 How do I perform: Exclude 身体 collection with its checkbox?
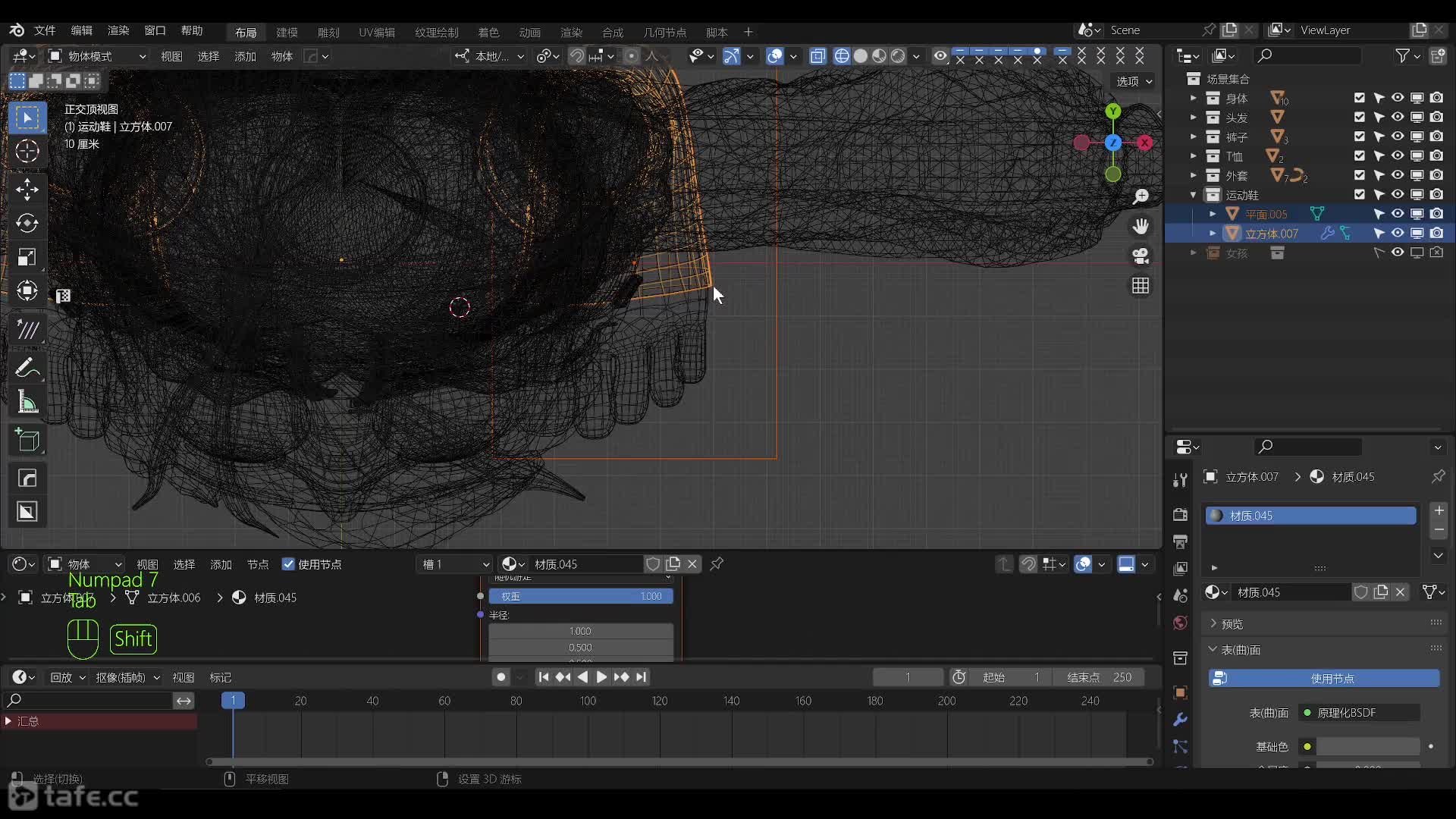pos(1360,98)
